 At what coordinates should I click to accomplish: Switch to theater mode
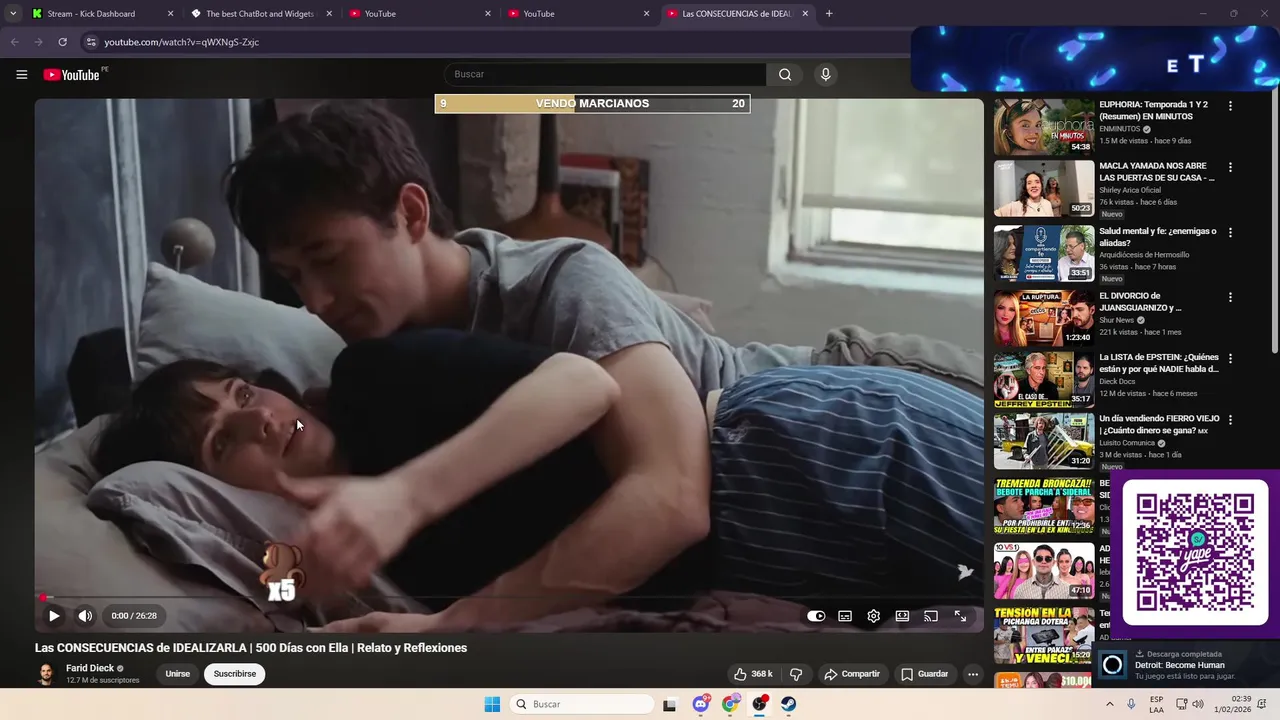[902, 616]
